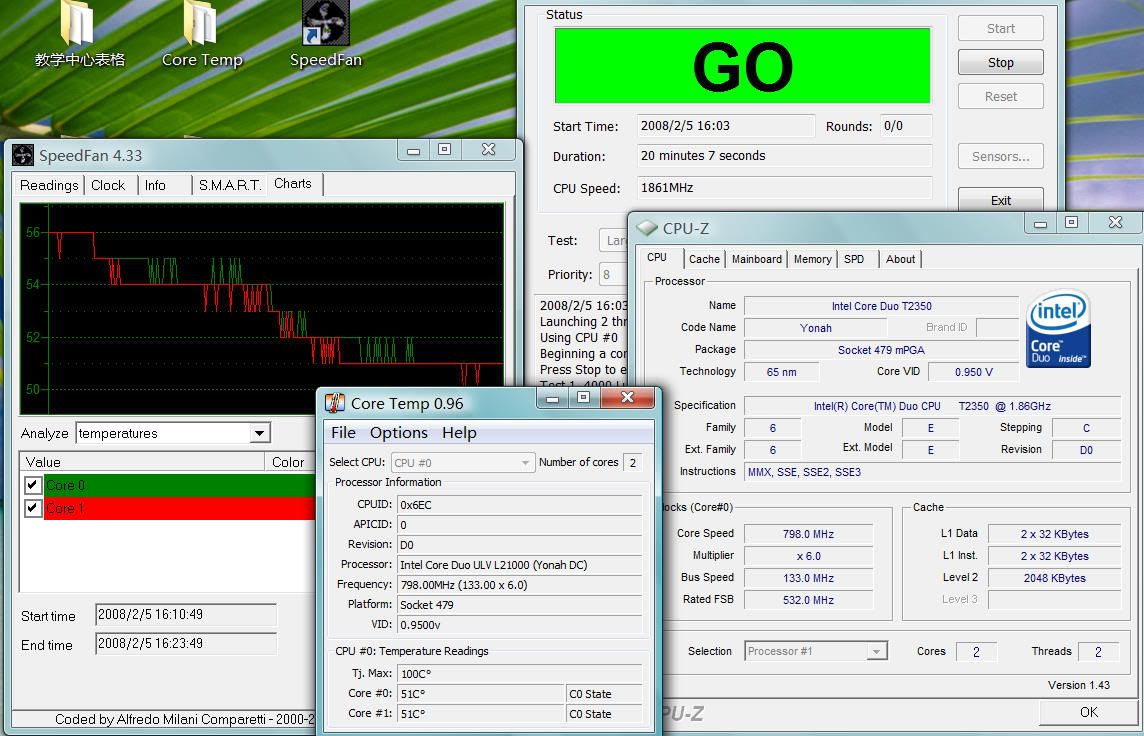The image size is (1144, 736).
Task: Click the Duration 20 minutes 7 seconds field
Action: click(784, 155)
